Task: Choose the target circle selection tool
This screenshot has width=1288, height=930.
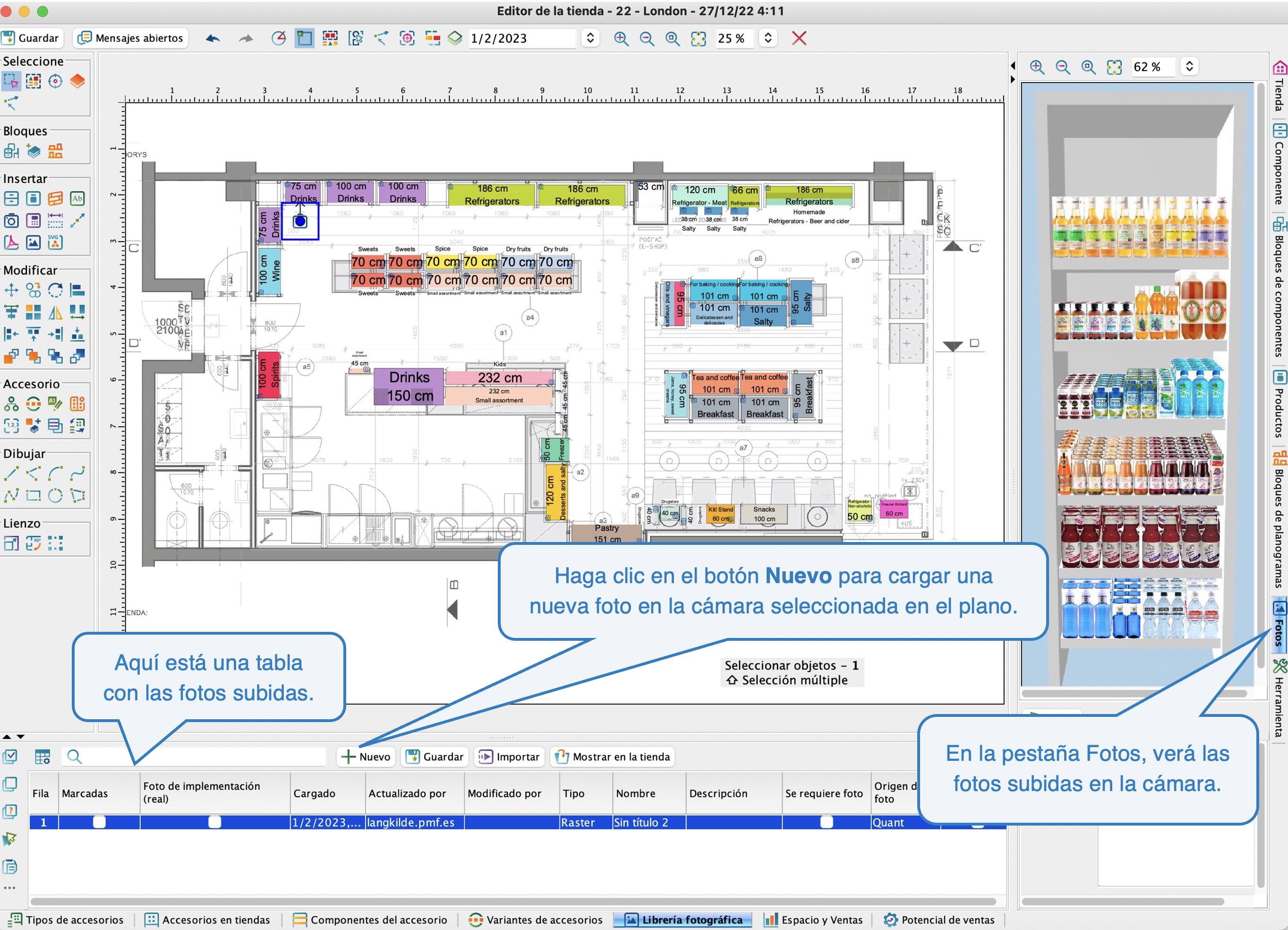Action: tap(55, 81)
